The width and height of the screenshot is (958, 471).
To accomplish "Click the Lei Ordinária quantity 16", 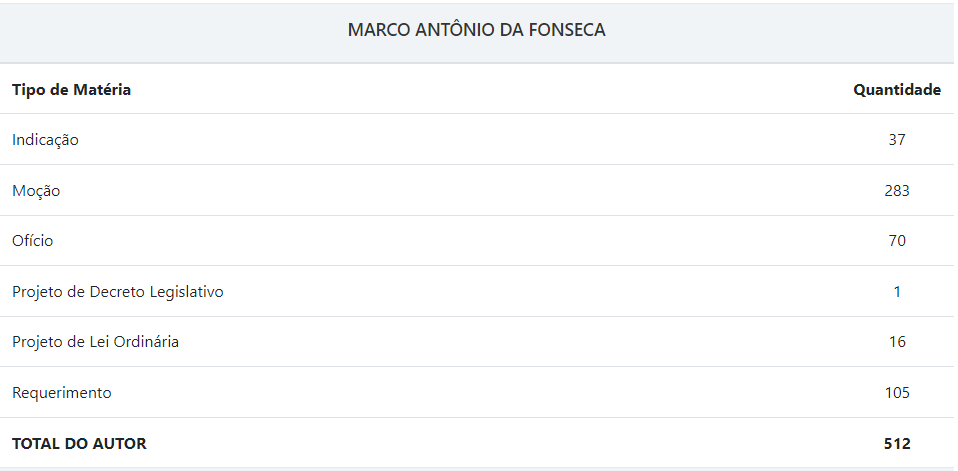I will (x=897, y=342).
